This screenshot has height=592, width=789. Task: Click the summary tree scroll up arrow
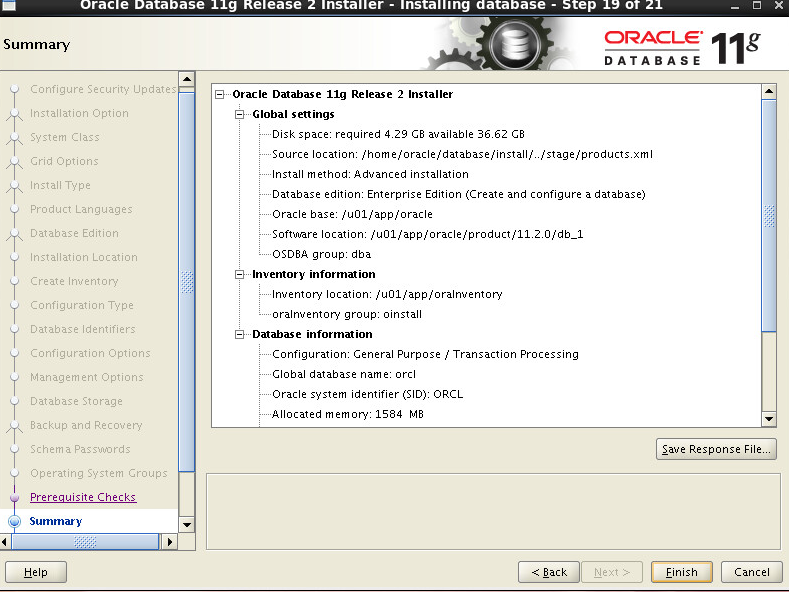[769, 91]
